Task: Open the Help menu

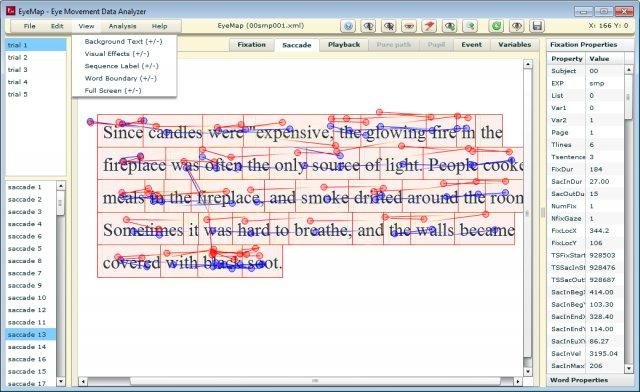Action: [159, 26]
